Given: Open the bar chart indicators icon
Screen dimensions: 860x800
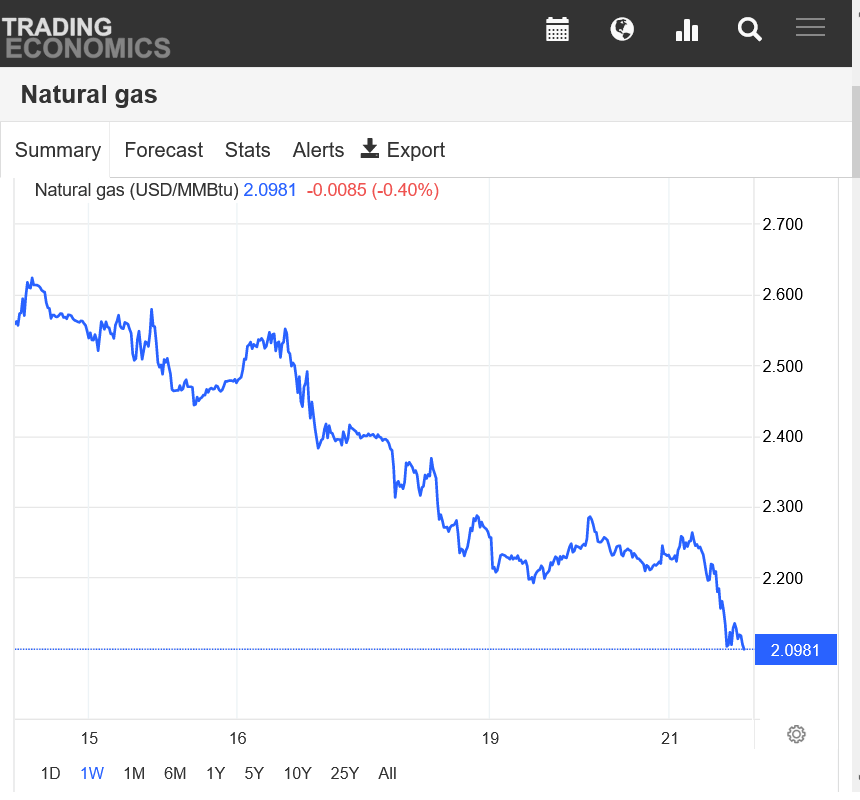Looking at the screenshot, I should [x=686, y=30].
